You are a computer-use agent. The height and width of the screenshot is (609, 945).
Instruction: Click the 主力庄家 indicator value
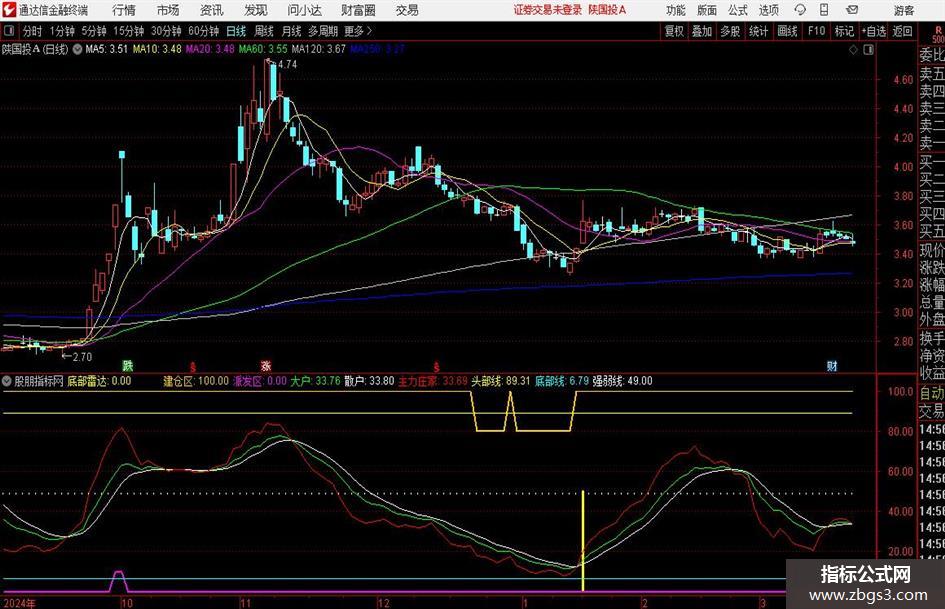click(x=433, y=381)
